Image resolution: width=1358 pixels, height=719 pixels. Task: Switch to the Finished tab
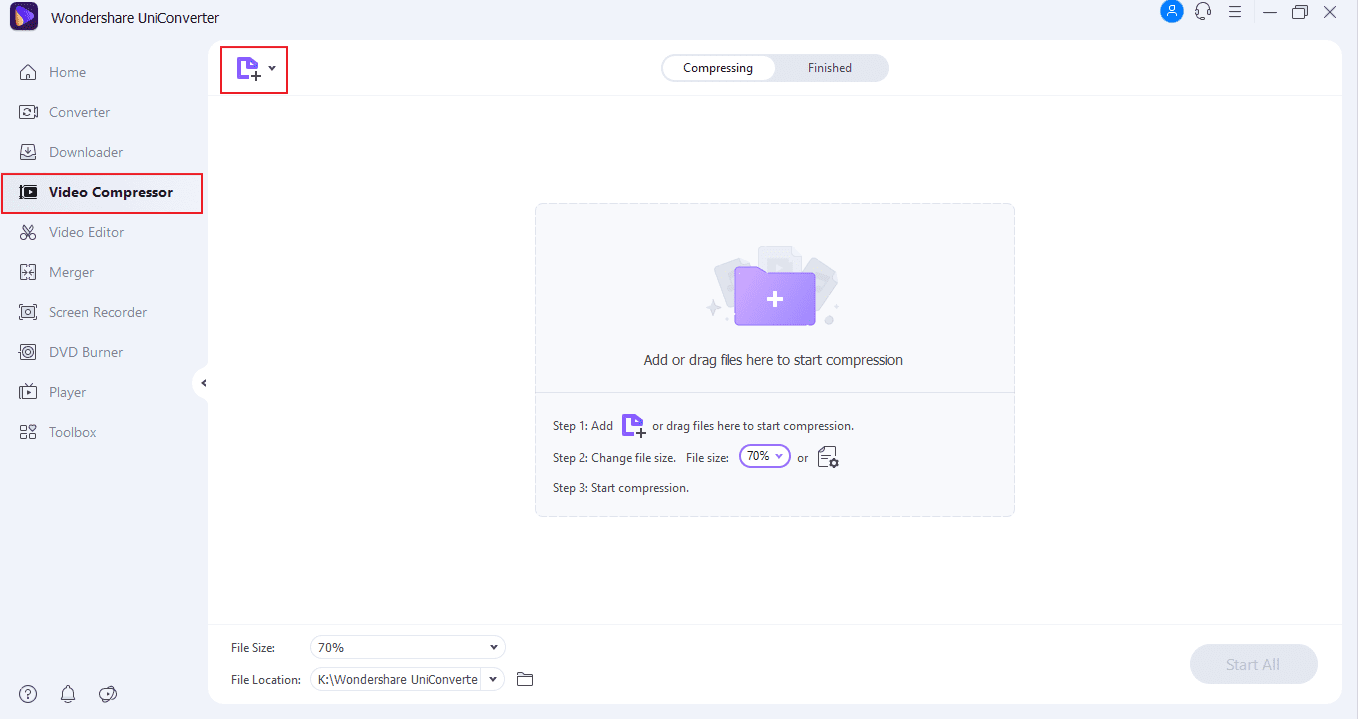(x=829, y=68)
